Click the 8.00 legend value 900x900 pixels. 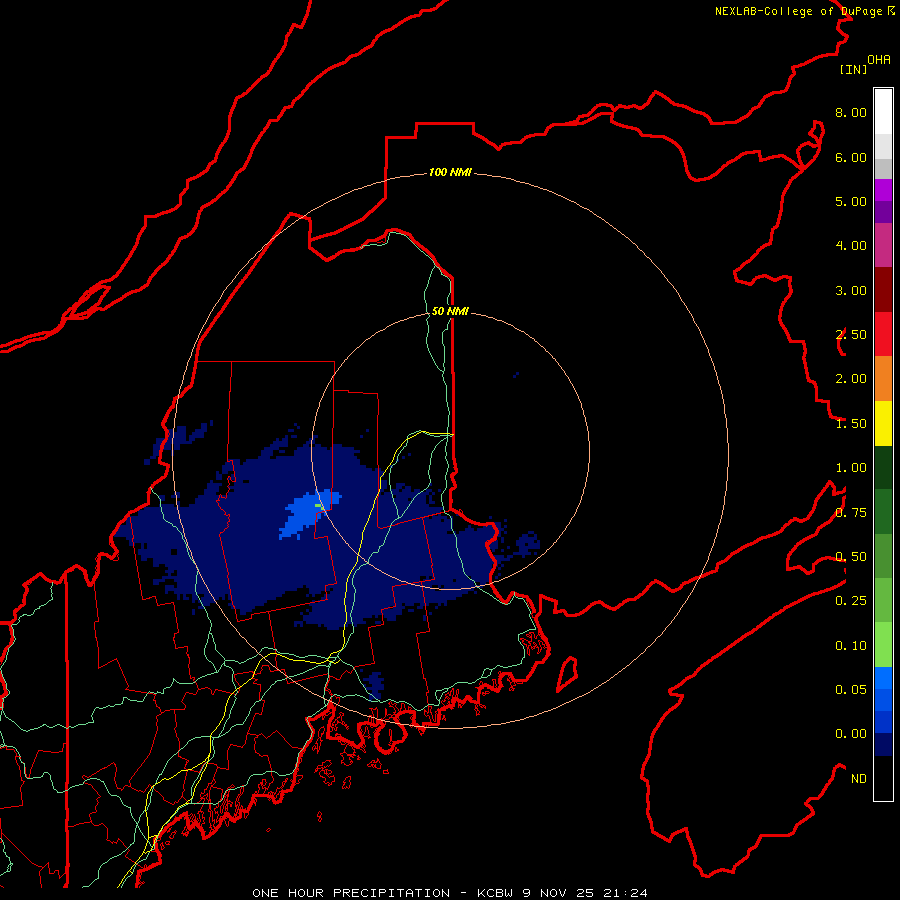point(851,112)
